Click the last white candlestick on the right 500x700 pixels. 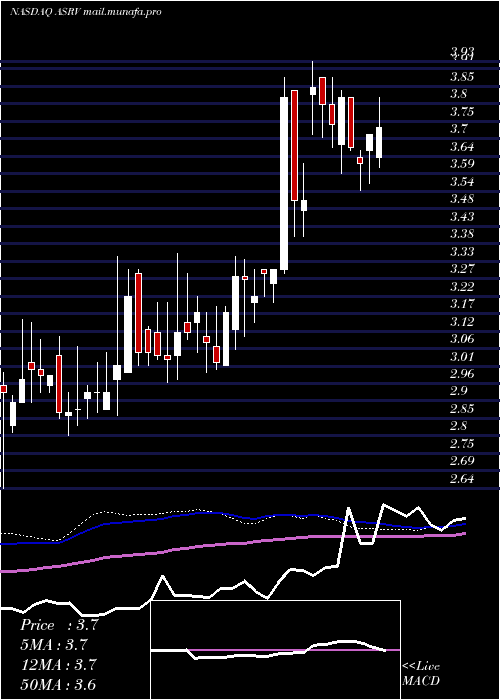pyautogui.click(x=379, y=142)
